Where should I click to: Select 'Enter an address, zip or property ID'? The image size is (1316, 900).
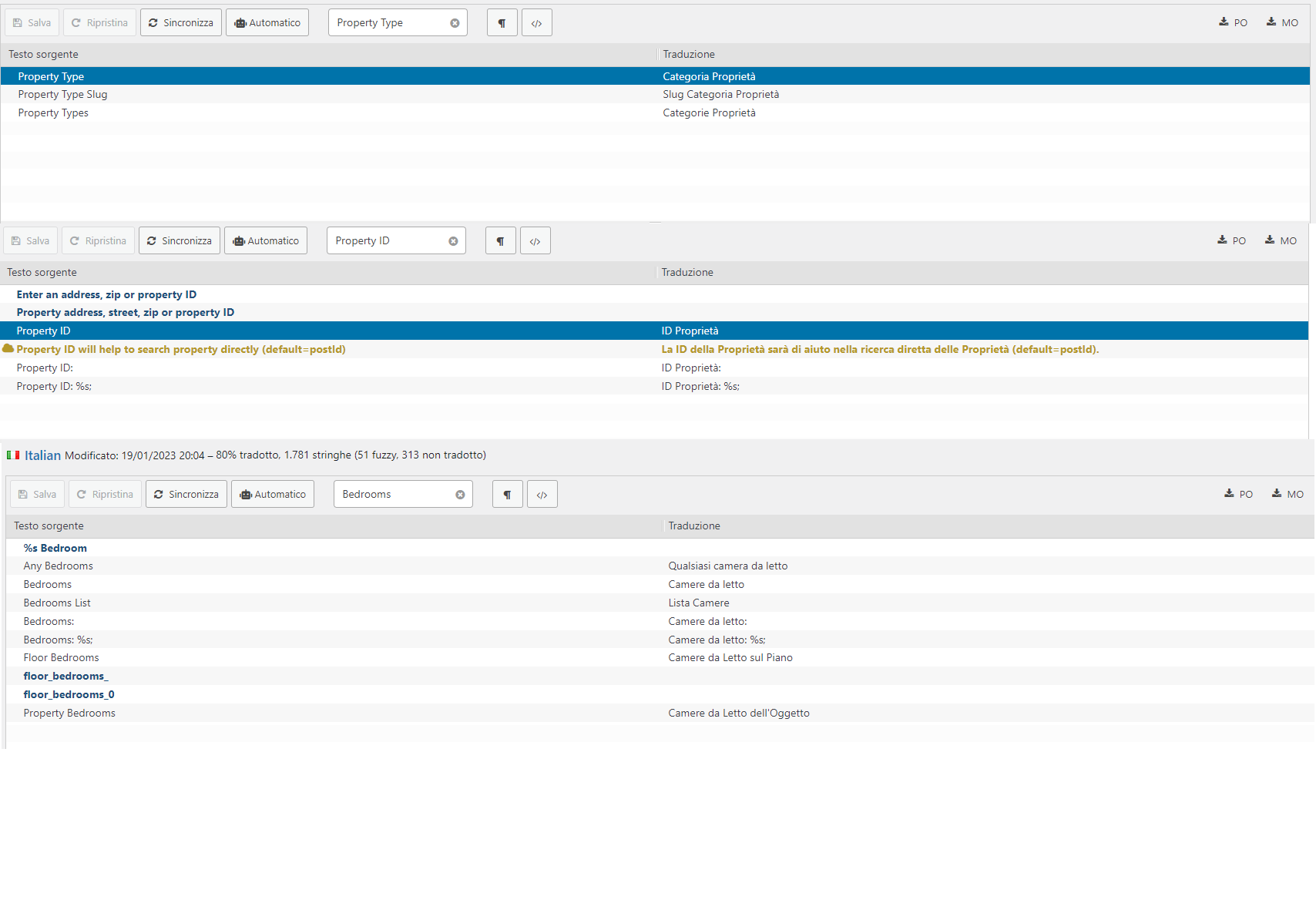pos(106,295)
